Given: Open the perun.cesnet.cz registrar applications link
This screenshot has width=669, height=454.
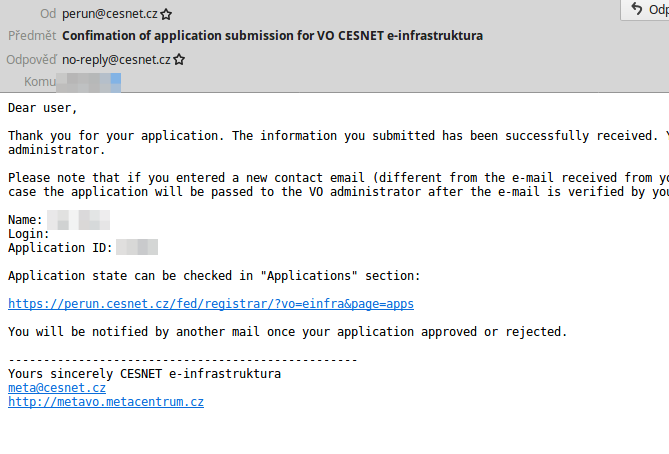Looking at the screenshot, I should [x=211, y=303].
